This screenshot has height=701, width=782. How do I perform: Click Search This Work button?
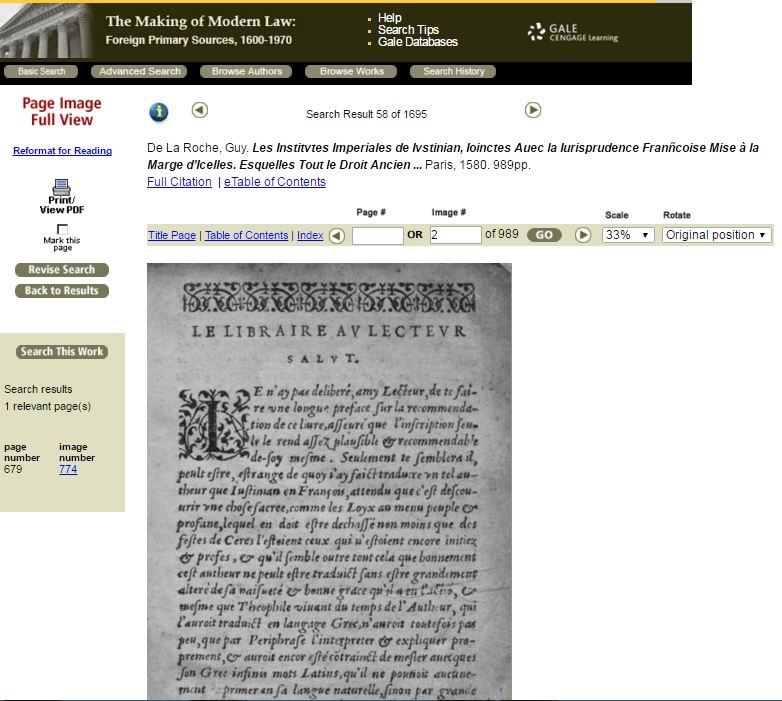pos(62,351)
